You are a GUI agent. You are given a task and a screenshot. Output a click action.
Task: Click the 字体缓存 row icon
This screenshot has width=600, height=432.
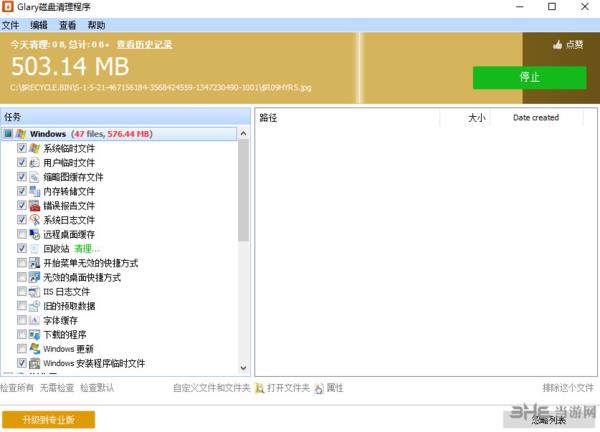34,320
